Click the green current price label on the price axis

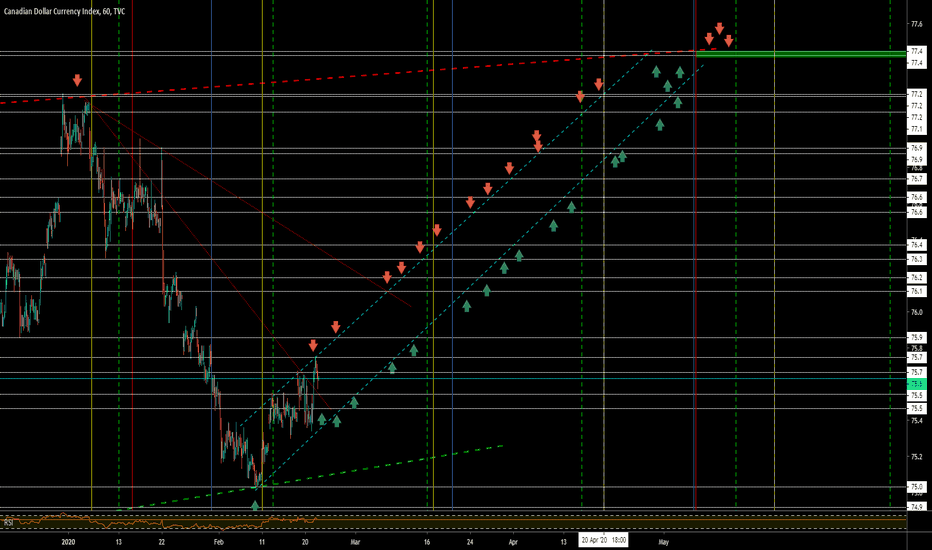[917, 384]
